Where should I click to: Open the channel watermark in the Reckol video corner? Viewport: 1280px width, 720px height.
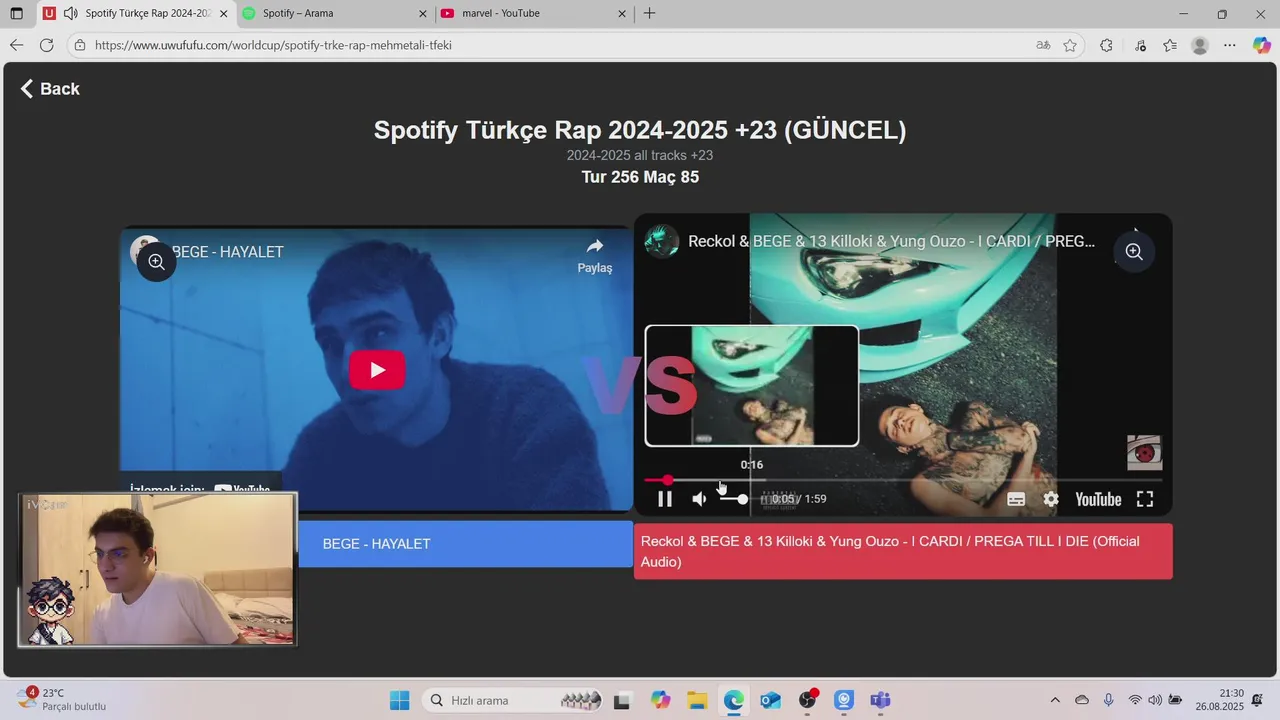(1144, 453)
